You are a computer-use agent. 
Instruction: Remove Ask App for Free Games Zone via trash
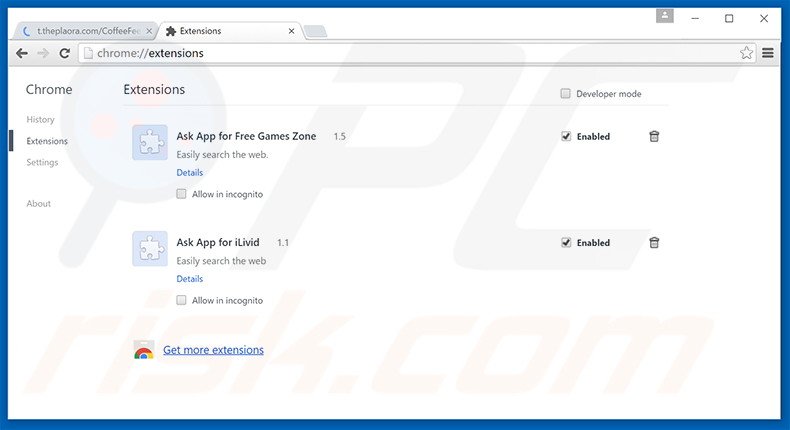pyautogui.click(x=654, y=136)
